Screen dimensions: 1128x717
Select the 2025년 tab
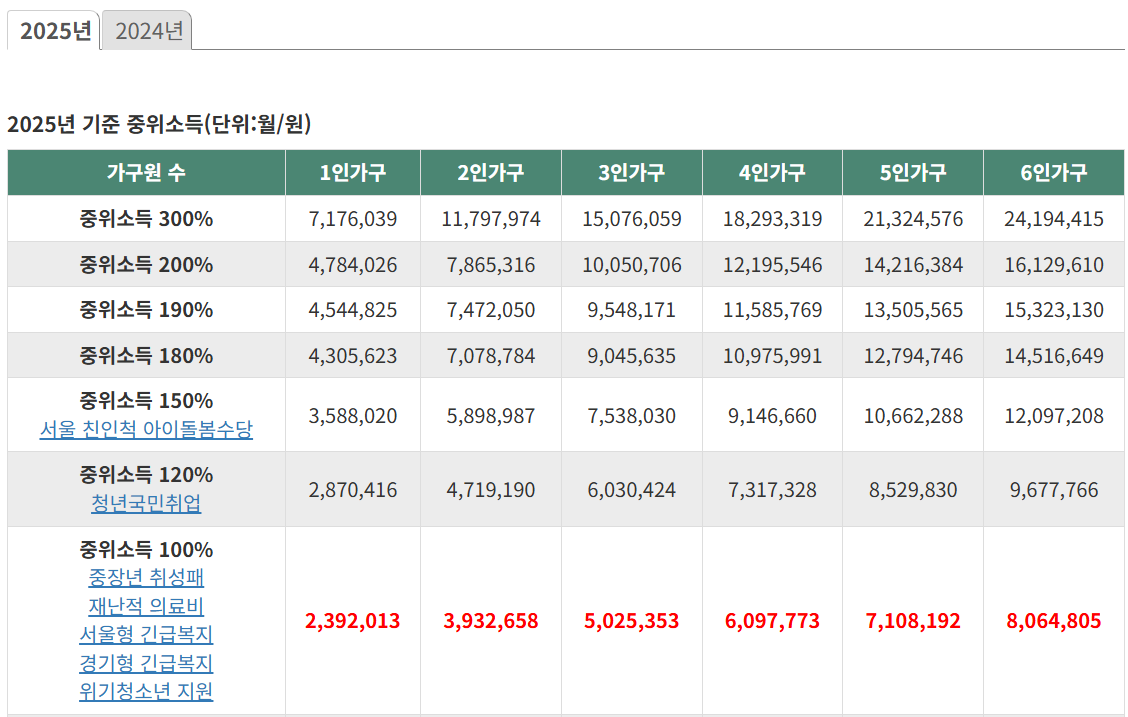[53, 31]
